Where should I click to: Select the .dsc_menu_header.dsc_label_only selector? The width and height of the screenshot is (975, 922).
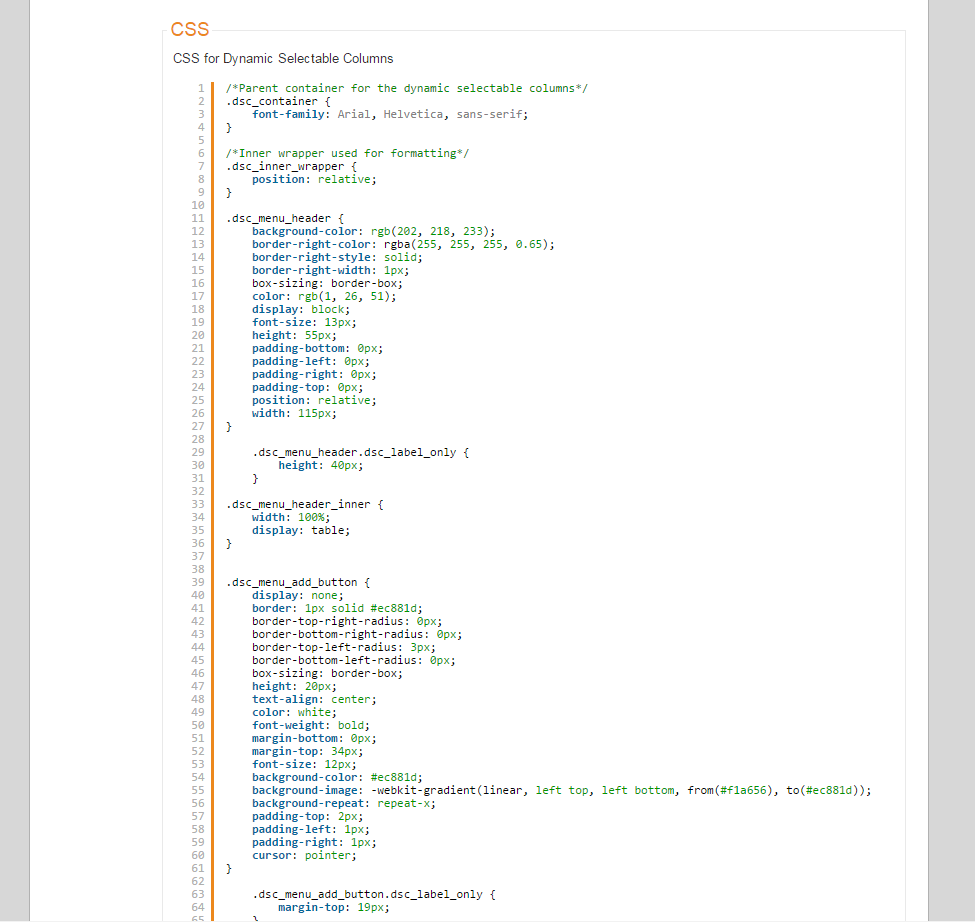click(360, 452)
